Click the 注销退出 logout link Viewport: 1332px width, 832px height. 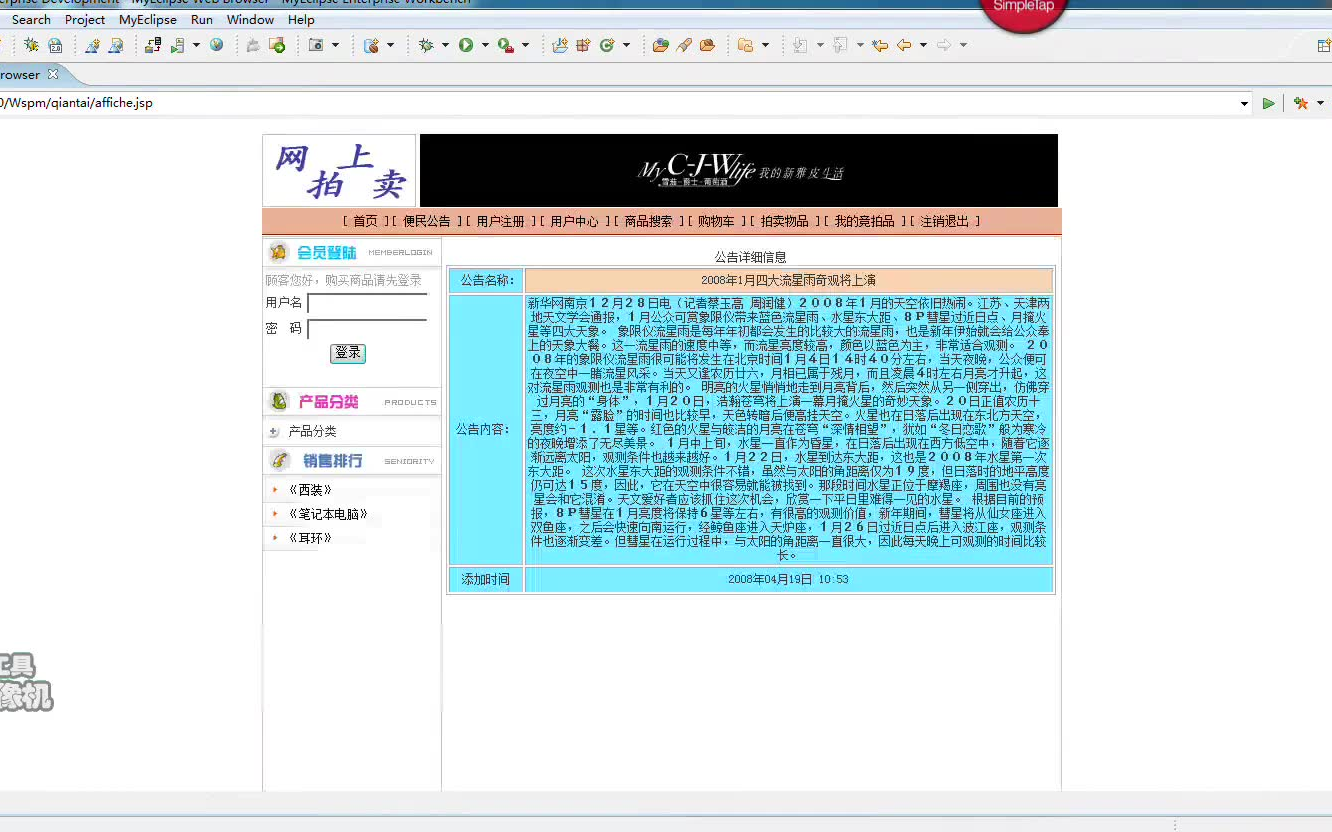click(944, 222)
